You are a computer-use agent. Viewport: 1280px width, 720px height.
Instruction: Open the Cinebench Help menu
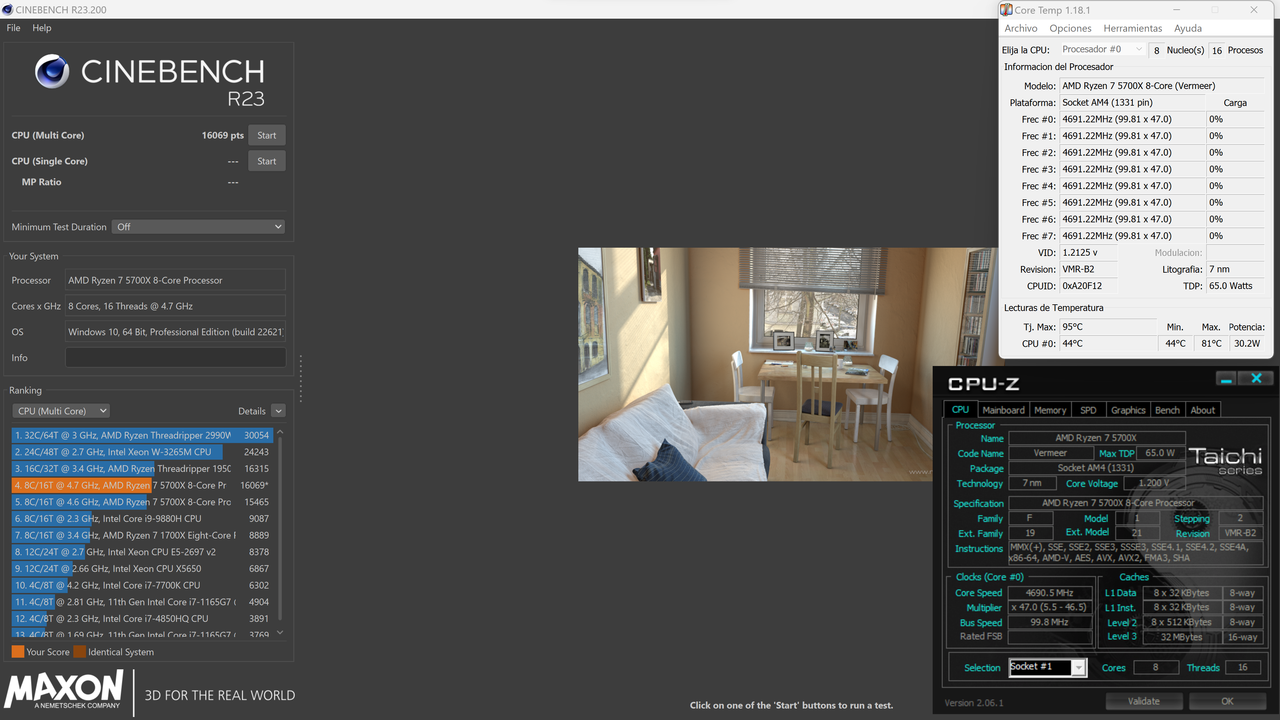pos(41,28)
